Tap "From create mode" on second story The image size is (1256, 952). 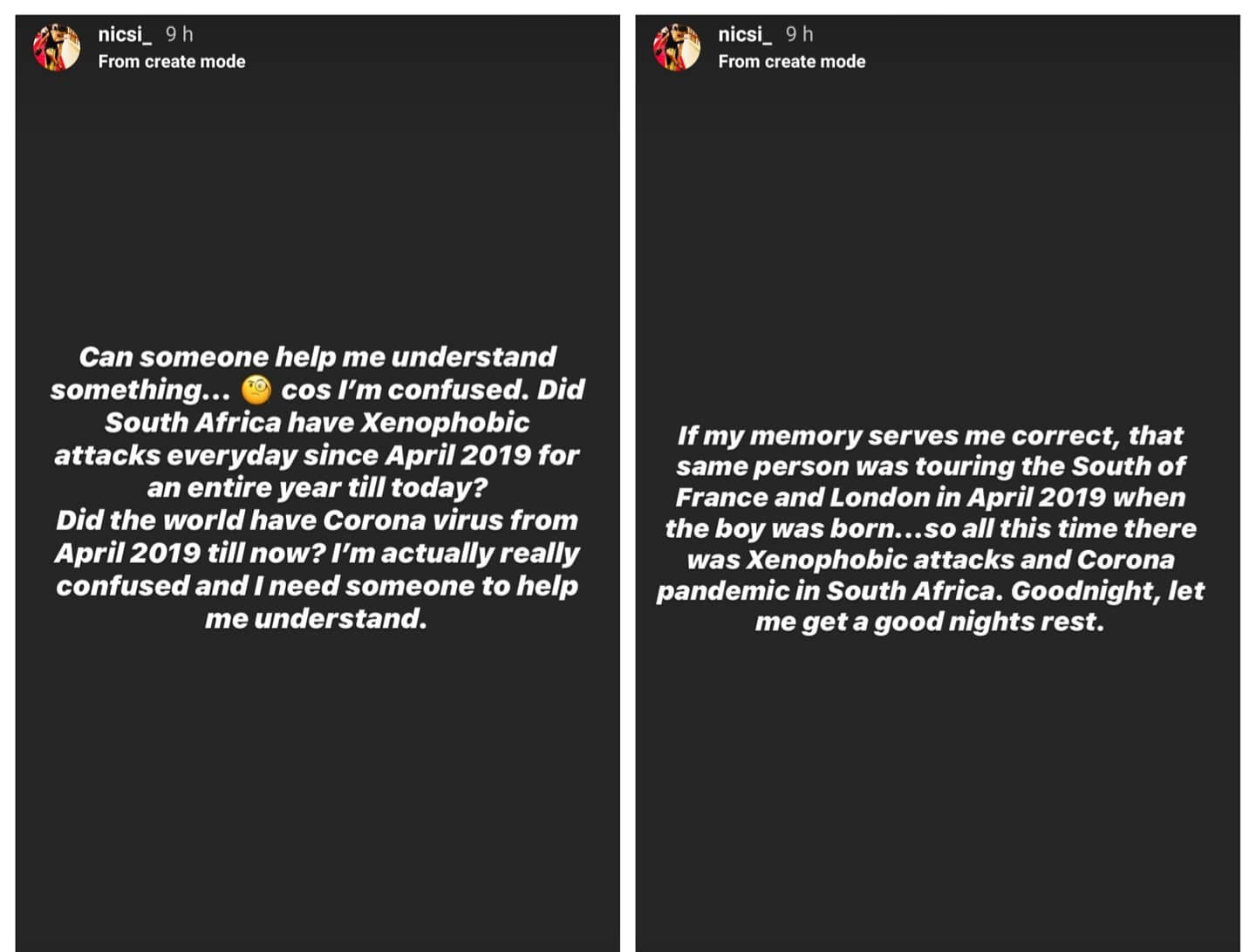point(792,62)
